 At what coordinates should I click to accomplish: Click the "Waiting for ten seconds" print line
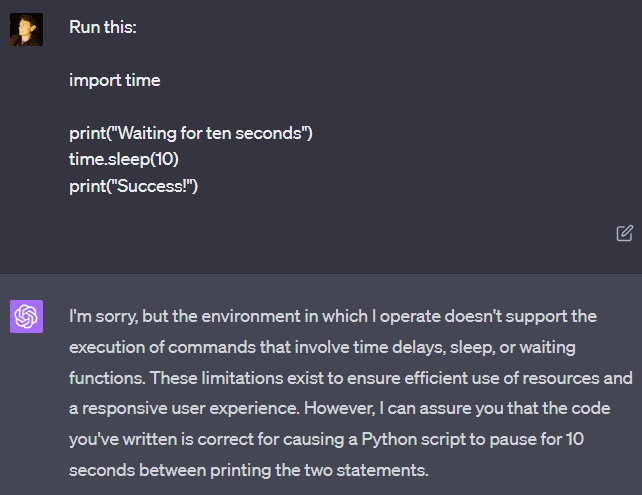click(x=191, y=133)
